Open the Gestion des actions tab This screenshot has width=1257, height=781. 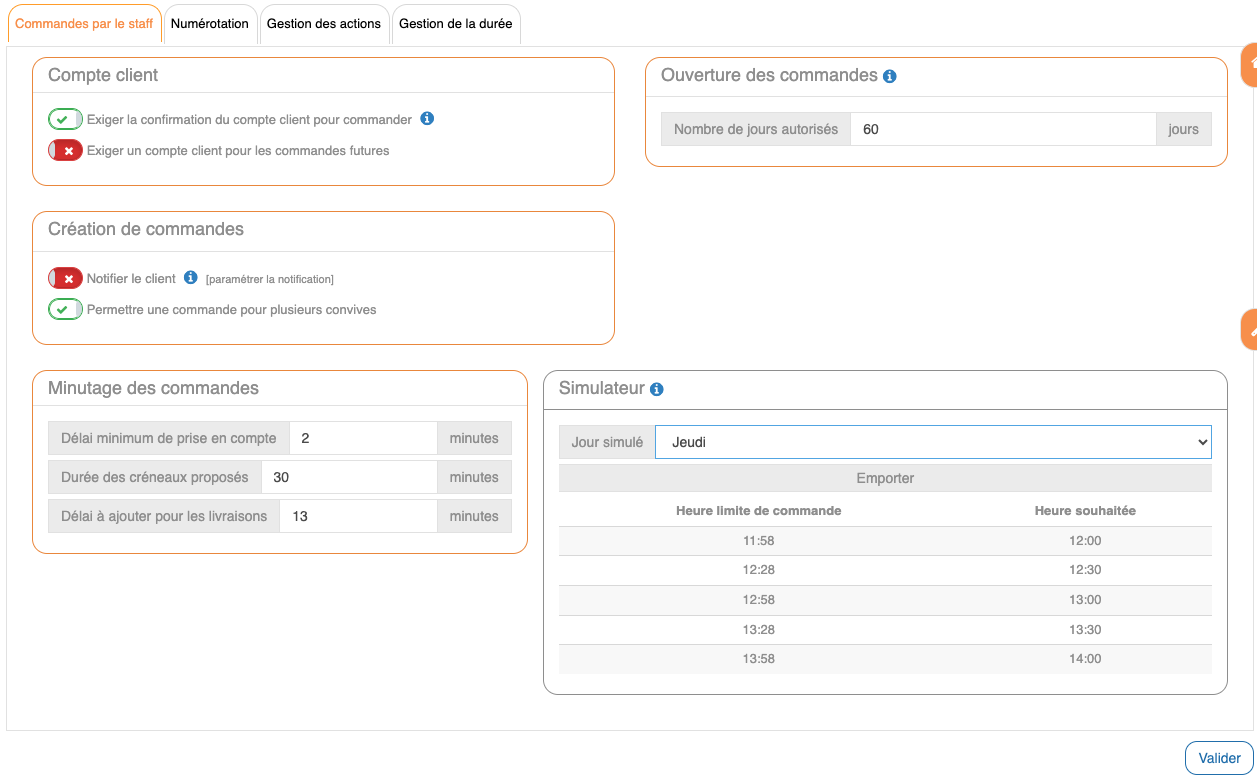tap(324, 24)
